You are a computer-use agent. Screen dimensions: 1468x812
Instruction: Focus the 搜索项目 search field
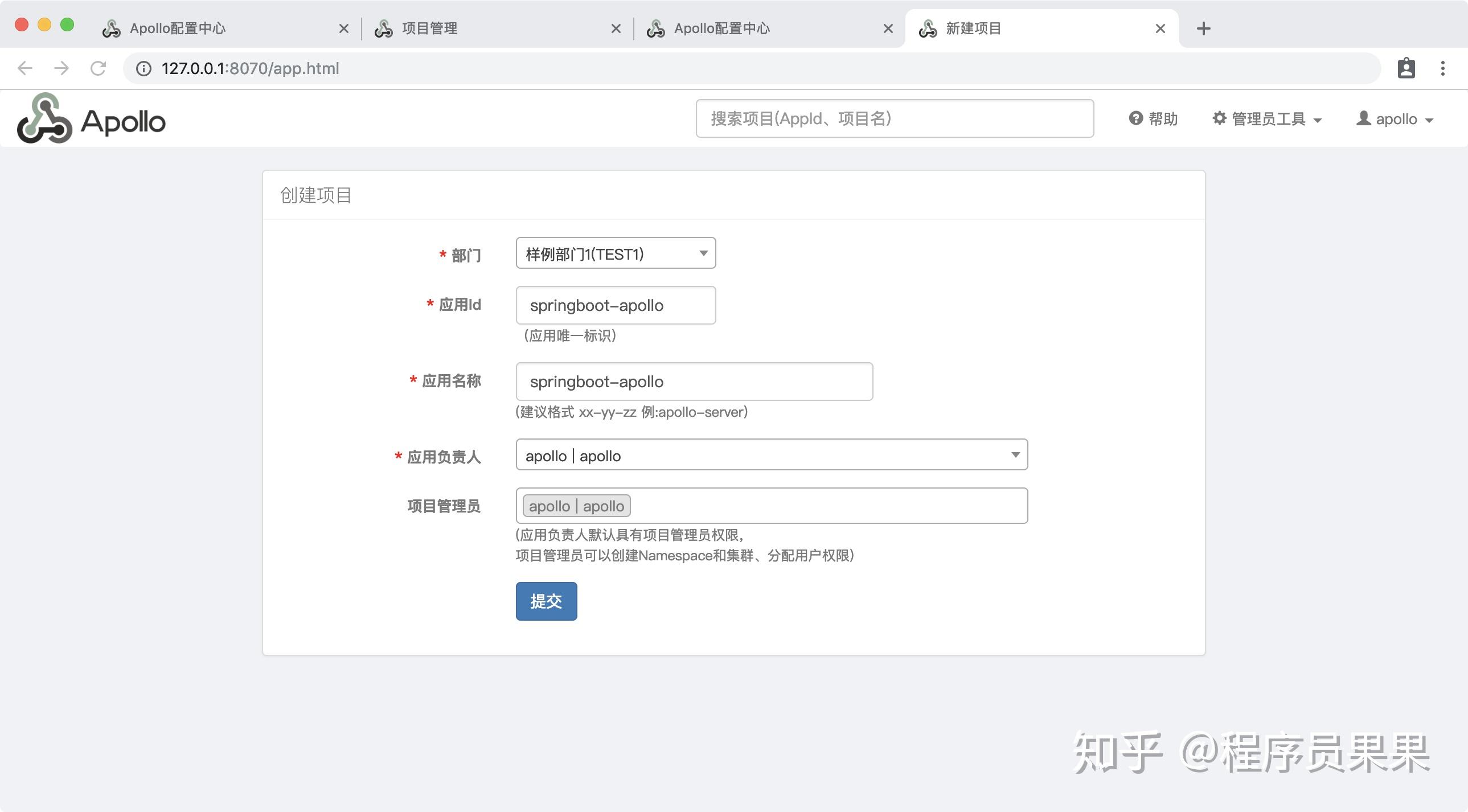[x=894, y=118]
